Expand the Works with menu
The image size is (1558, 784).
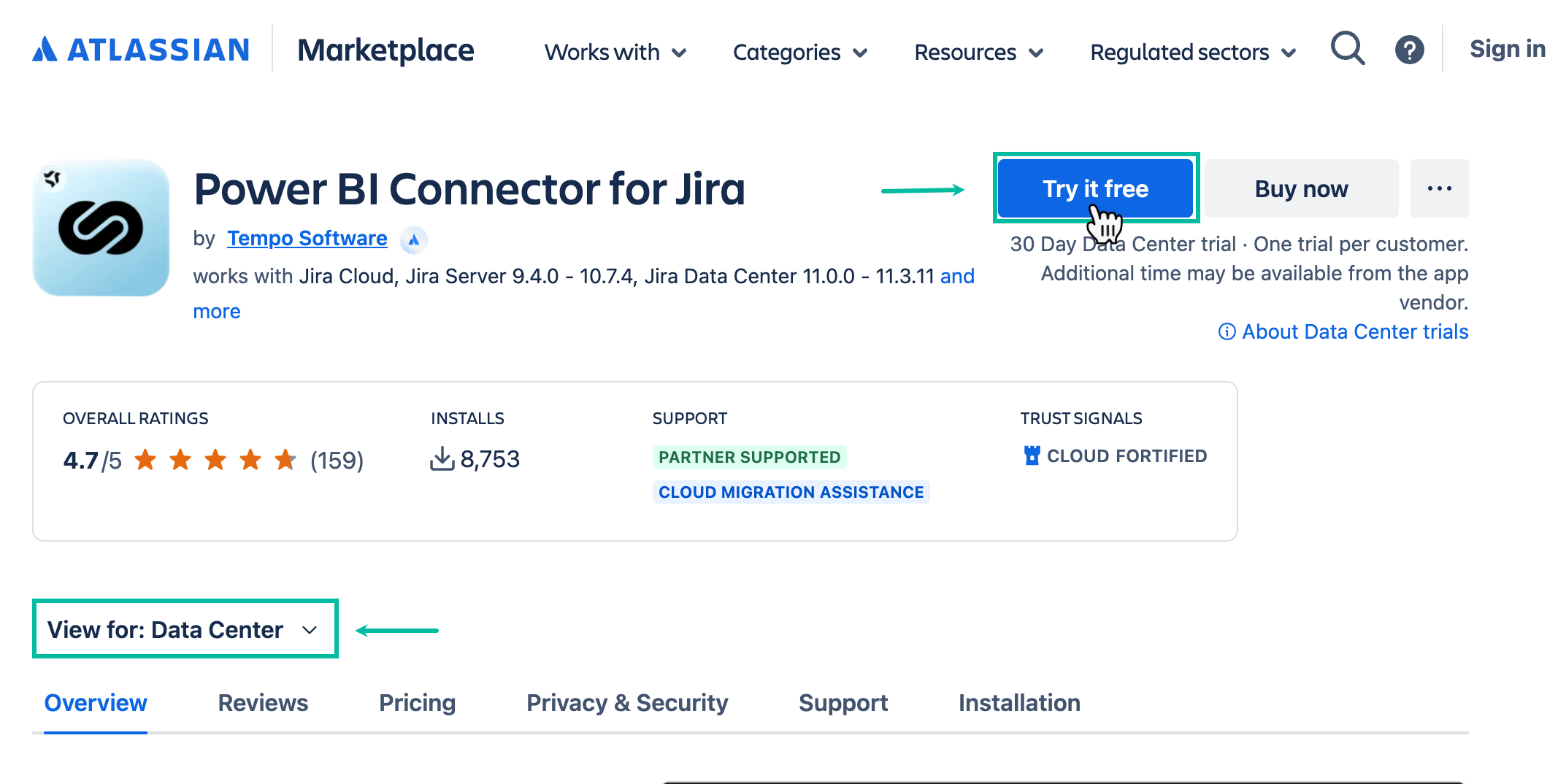(615, 53)
